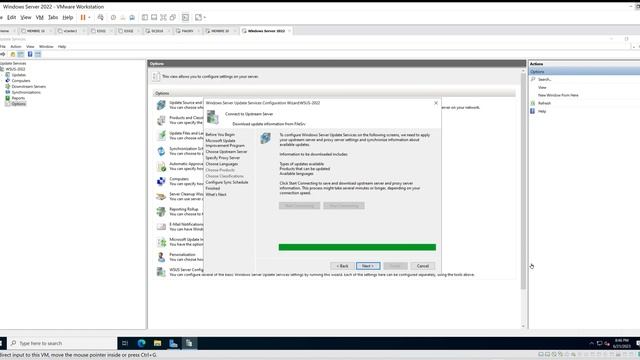Image resolution: width=640 pixels, height=360 pixels.
Task: Open the Computers option icon in Options list
Action: point(161,181)
